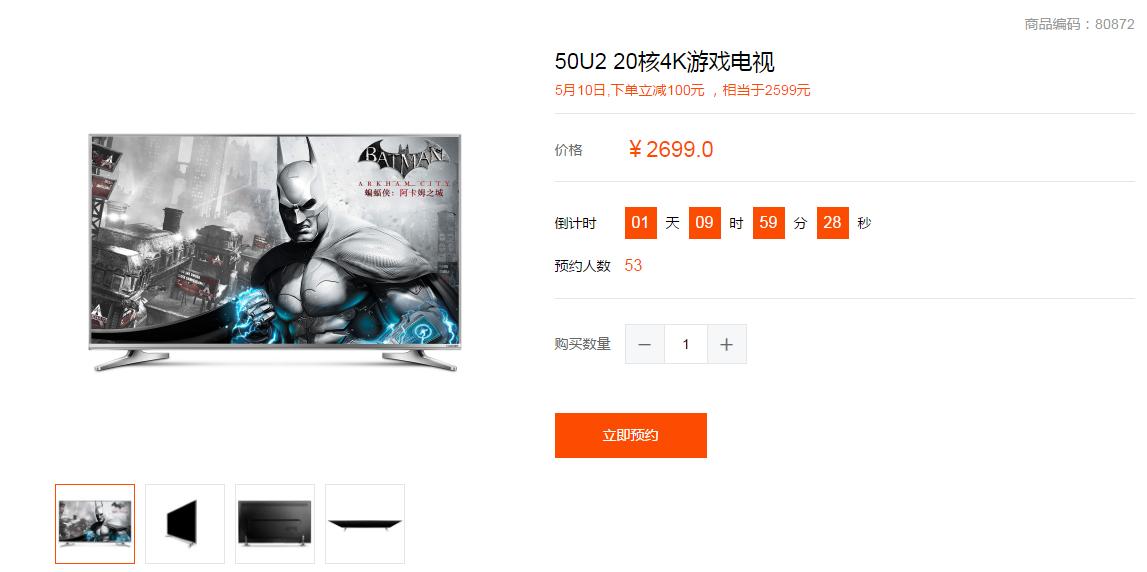Click the minus quantity button
The width and height of the screenshot is (1147, 572).
644,344
